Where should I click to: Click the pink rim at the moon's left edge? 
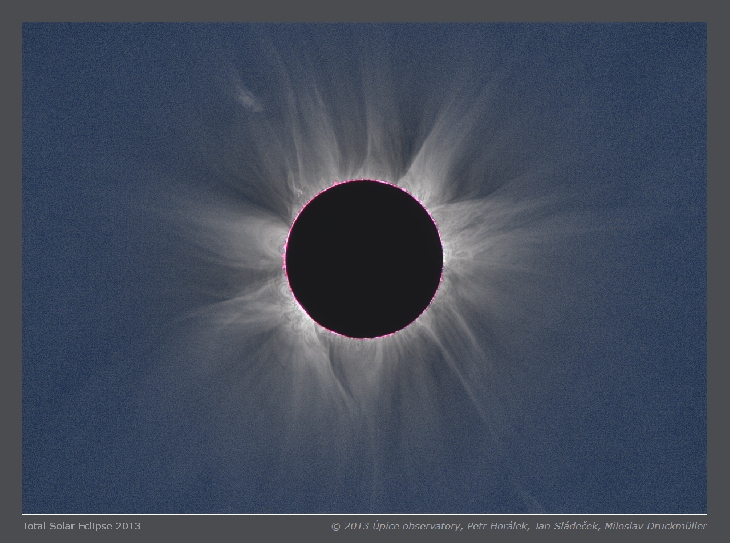(x=285, y=259)
